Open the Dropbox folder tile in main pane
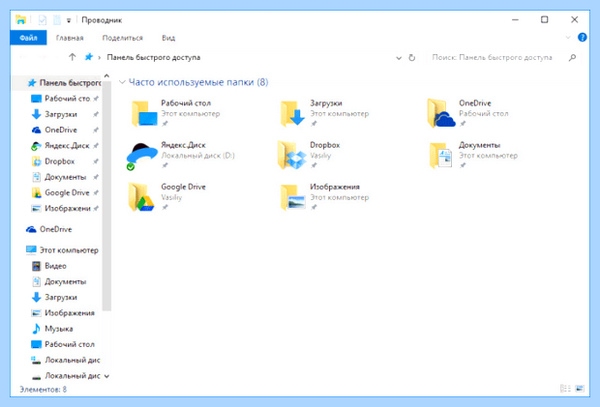600x407 pixels. click(309, 155)
